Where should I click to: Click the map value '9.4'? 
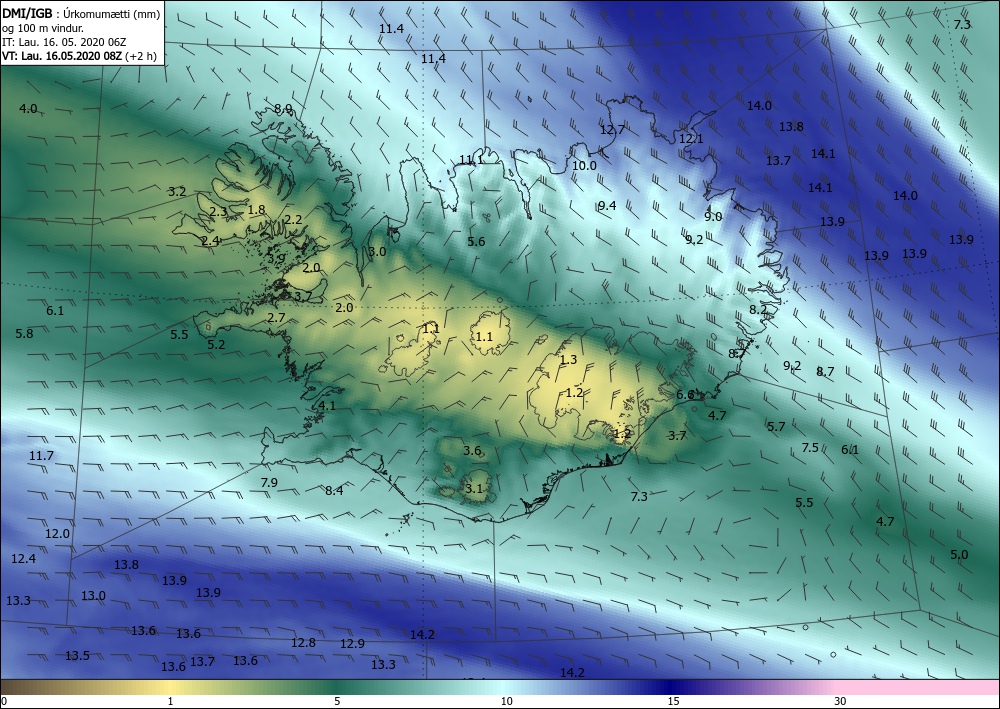(x=607, y=205)
